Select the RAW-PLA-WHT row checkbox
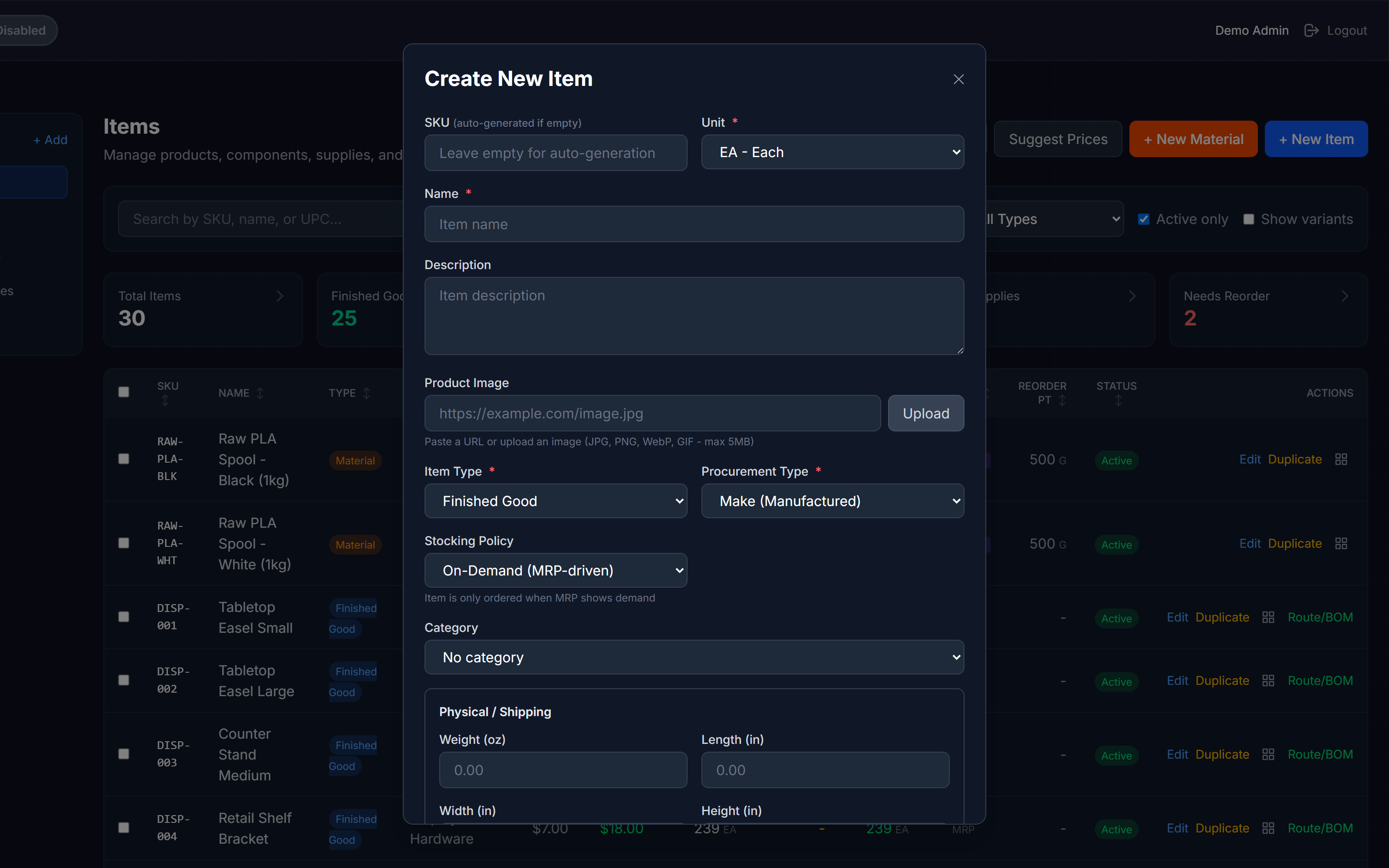 pyautogui.click(x=123, y=543)
